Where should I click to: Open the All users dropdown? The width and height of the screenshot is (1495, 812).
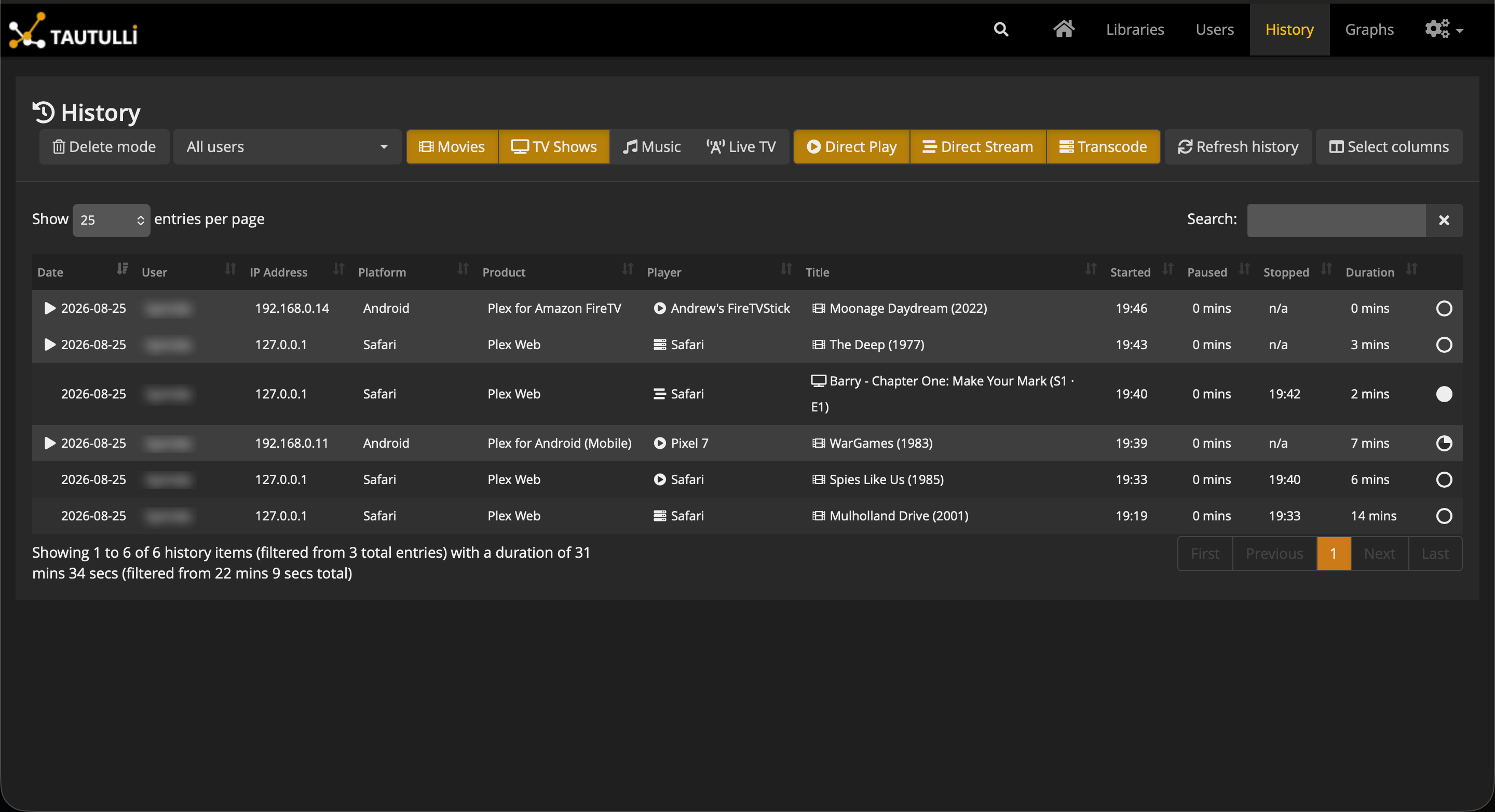pyautogui.click(x=287, y=147)
